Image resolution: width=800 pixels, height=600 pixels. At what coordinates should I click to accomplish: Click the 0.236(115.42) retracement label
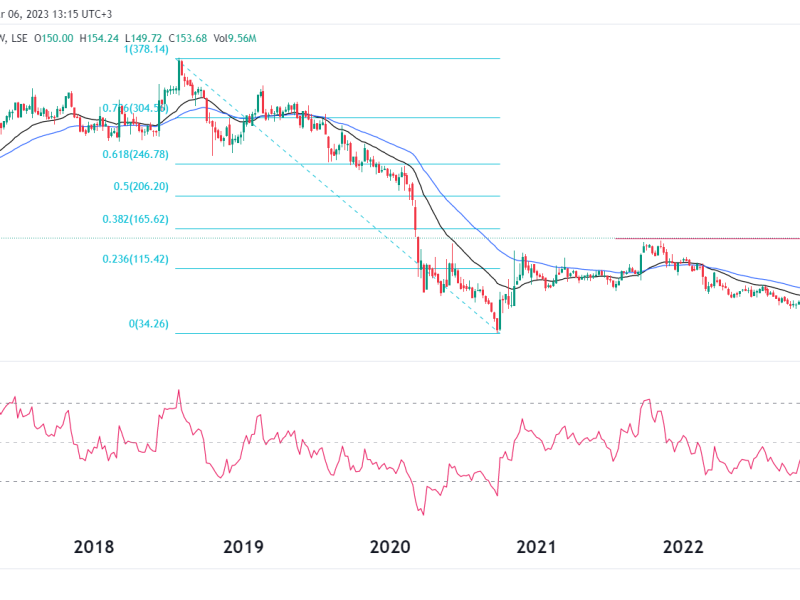[x=143, y=259]
